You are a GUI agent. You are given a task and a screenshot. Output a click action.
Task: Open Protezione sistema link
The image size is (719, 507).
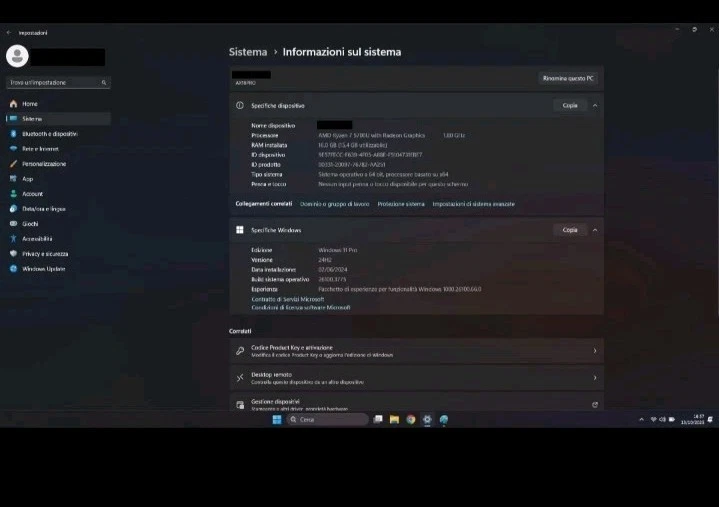tap(401, 204)
